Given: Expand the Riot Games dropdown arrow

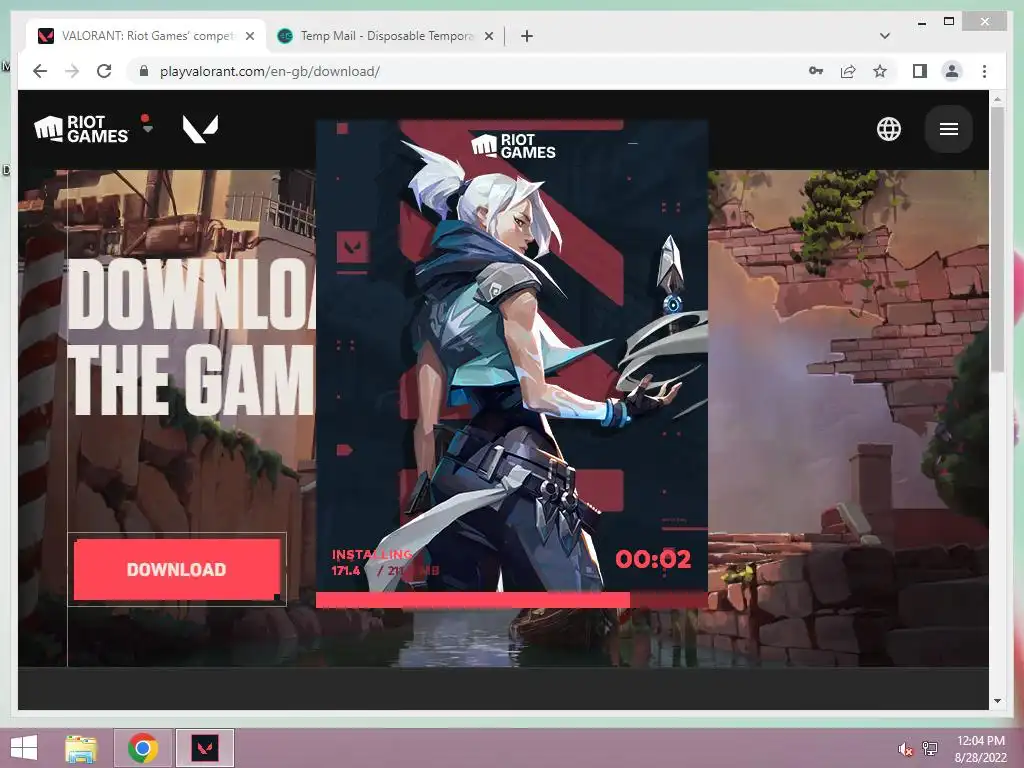Looking at the screenshot, I should (x=148, y=129).
